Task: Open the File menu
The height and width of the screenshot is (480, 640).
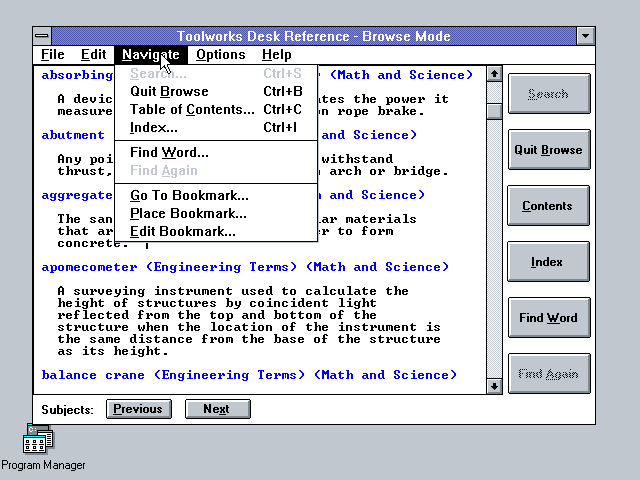Action: 53,54
